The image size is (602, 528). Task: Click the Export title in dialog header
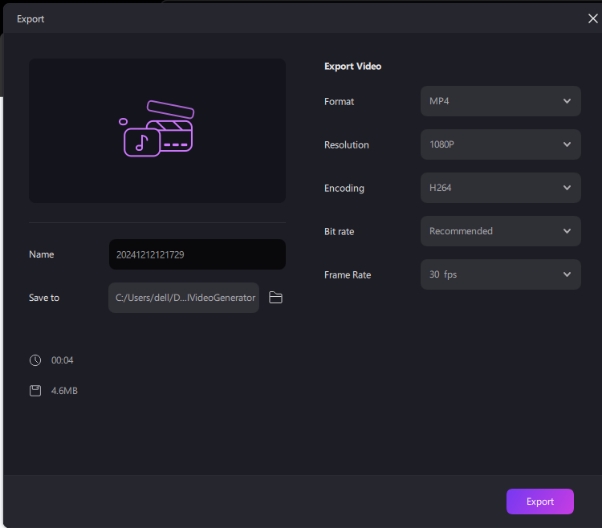click(30, 19)
